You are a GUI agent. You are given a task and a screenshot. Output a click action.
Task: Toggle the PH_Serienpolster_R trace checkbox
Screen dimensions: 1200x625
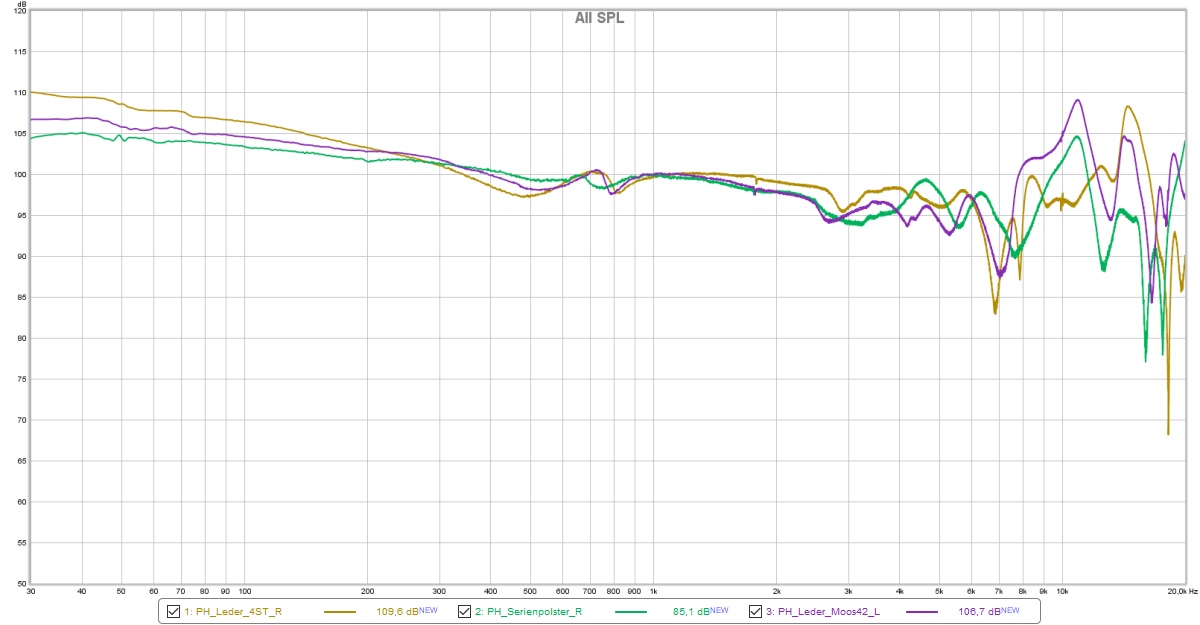(x=464, y=611)
